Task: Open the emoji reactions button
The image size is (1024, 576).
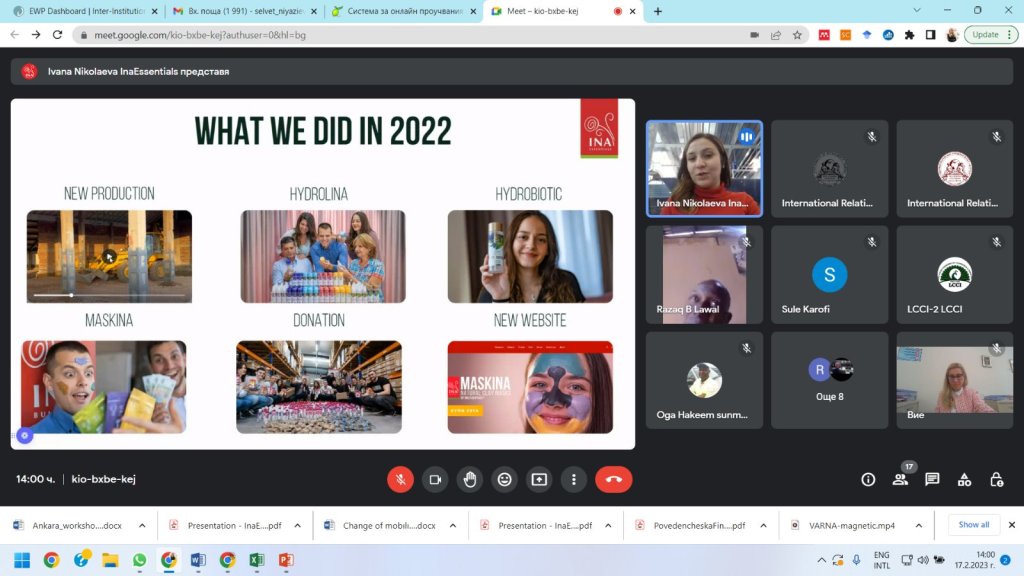Action: pyautogui.click(x=504, y=479)
